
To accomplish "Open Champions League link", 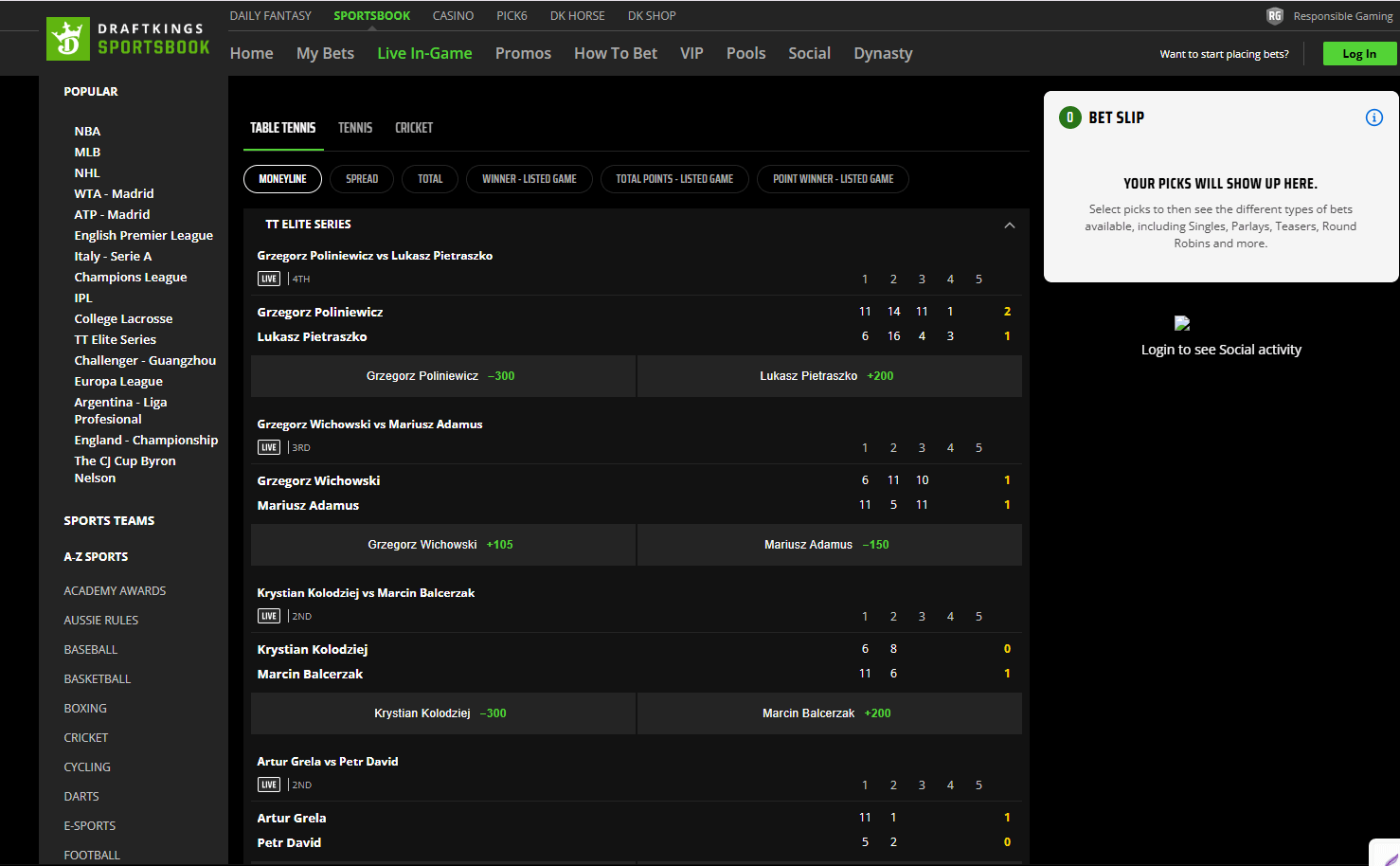I will pos(131,278).
